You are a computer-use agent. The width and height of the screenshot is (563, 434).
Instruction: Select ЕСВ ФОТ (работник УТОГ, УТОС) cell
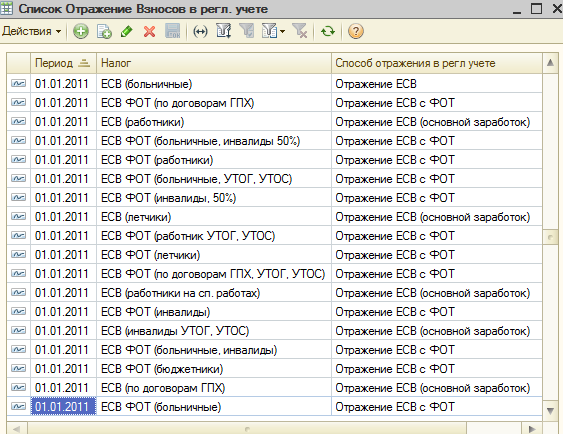click(x=214, y=236)
